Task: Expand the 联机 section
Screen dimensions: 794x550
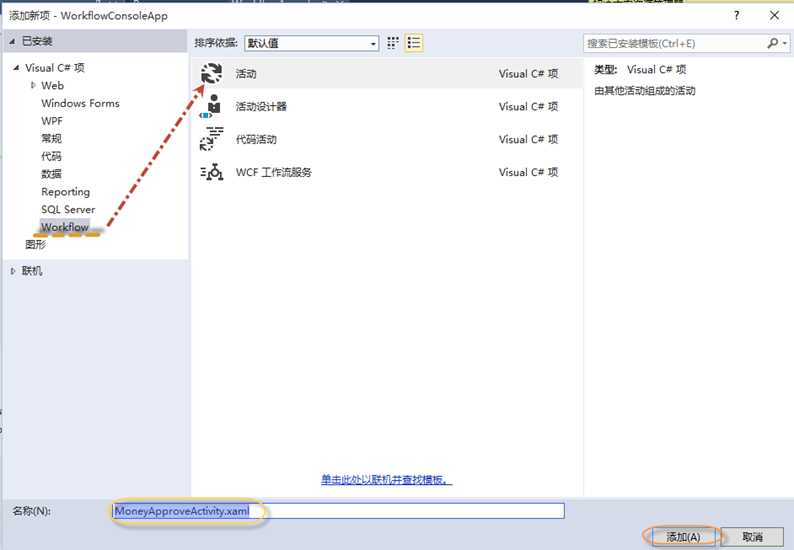Action: click(x=13, y=271)
